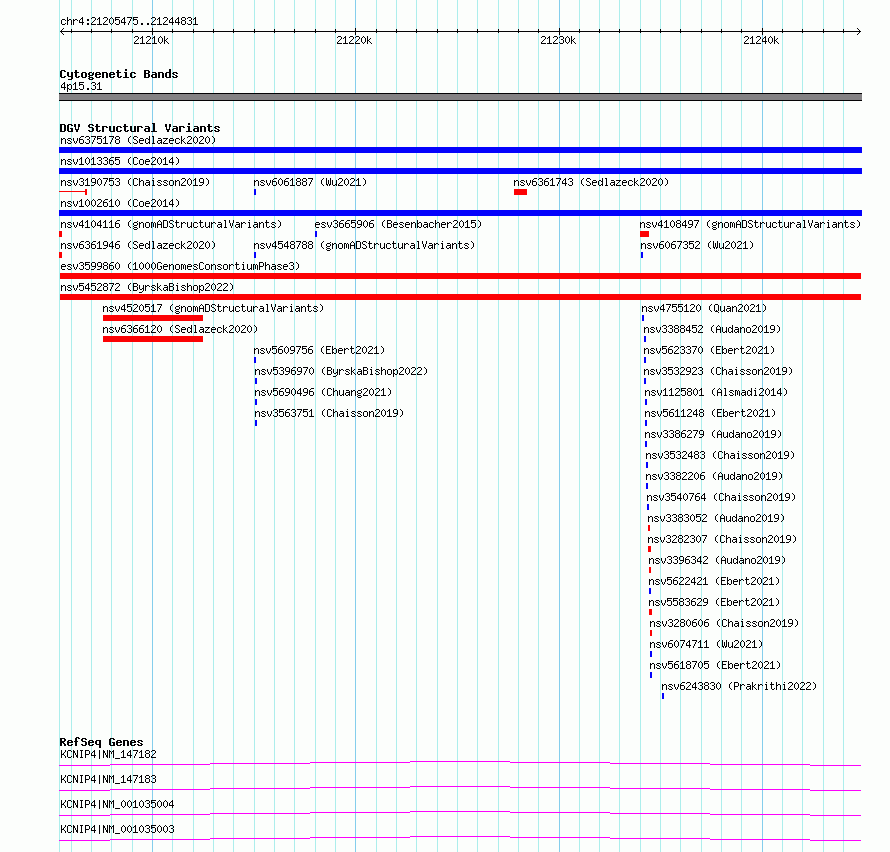The image size is (890, 852).
Task: Click the gray 4p15.31 band bar
Action: (460, 97)
